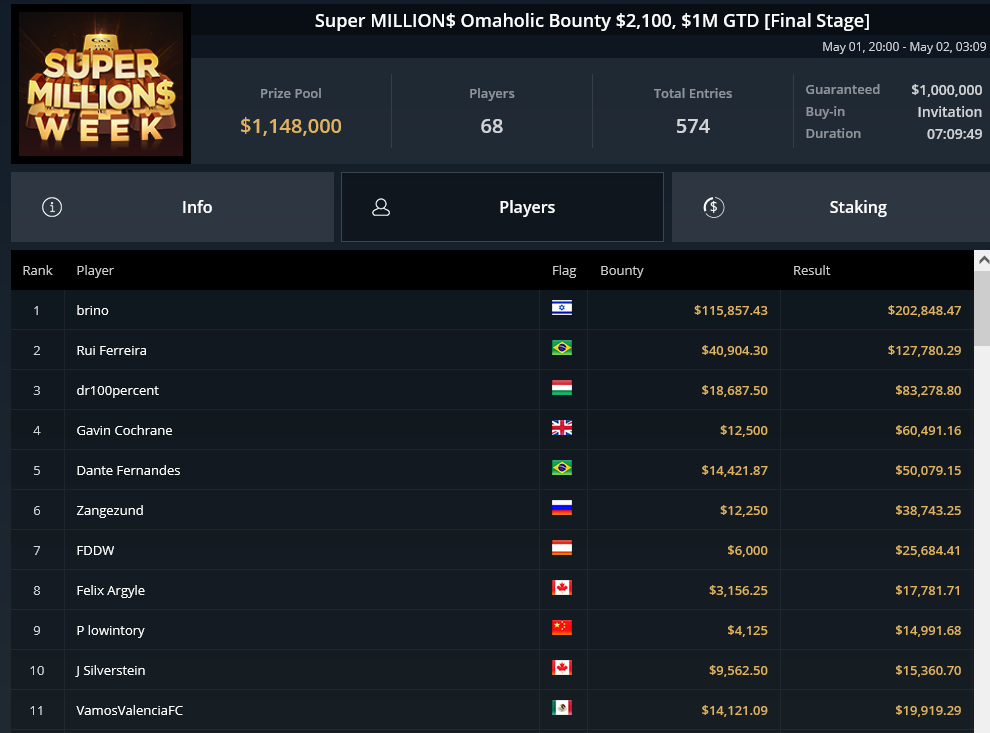Viewport: 990px width, 733px height.
Task: Click the player list scrollbar thumb
Action: (982, 308)
